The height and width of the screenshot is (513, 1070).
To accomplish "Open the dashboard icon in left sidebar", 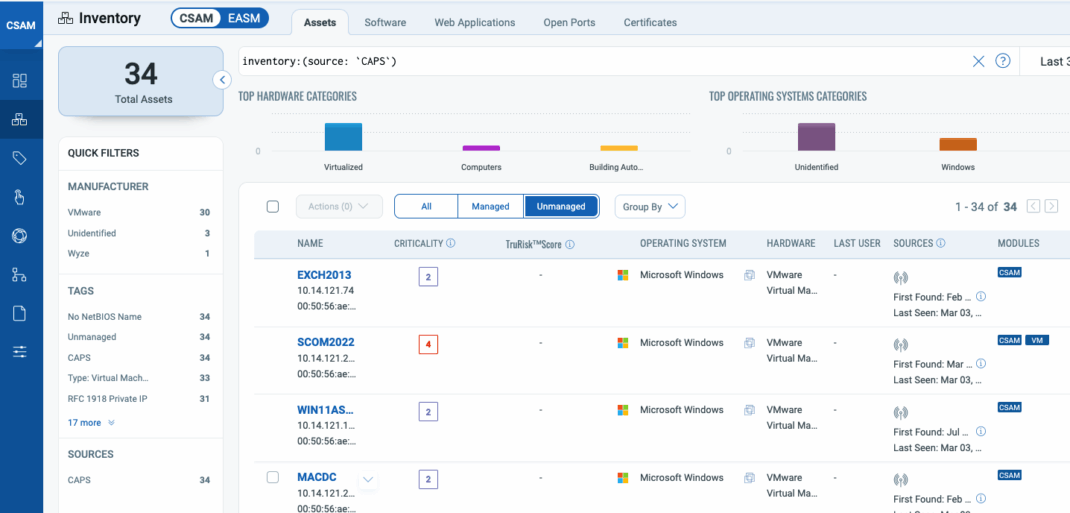I will click(x=20, y=80).
